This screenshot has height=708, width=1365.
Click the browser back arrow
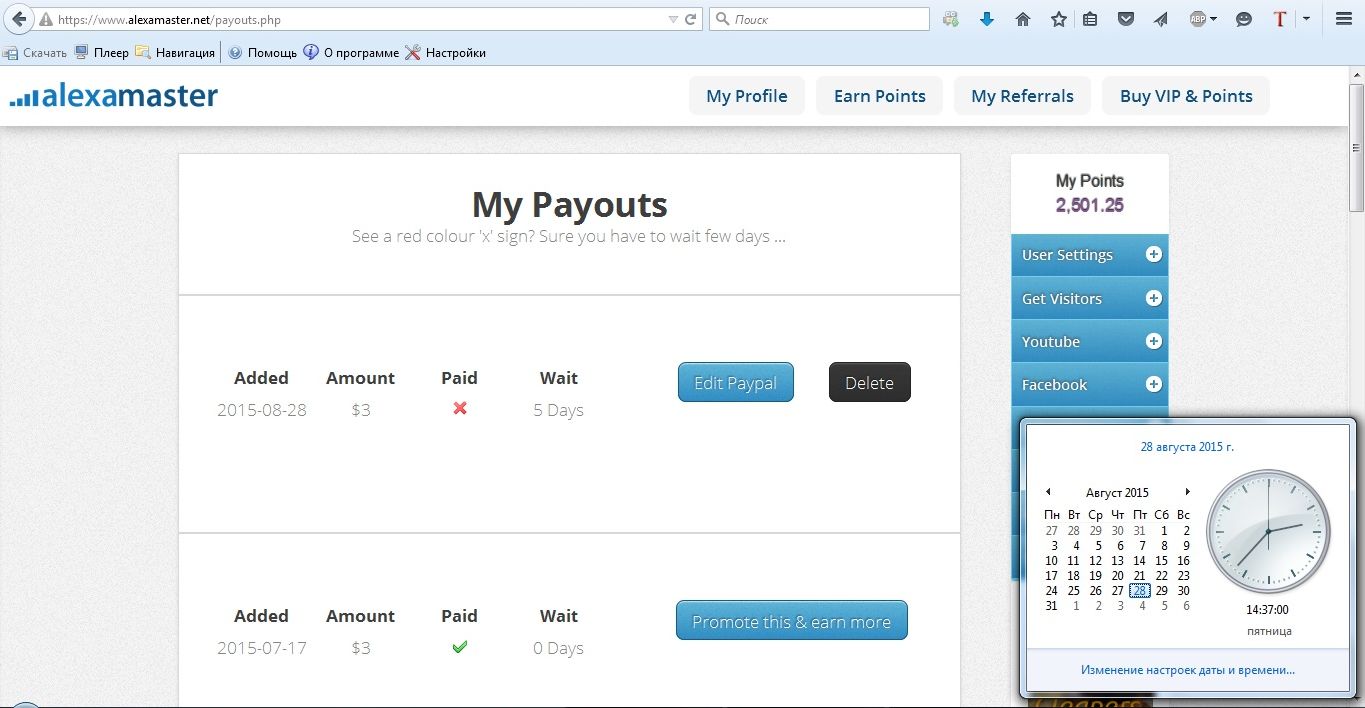19,19
